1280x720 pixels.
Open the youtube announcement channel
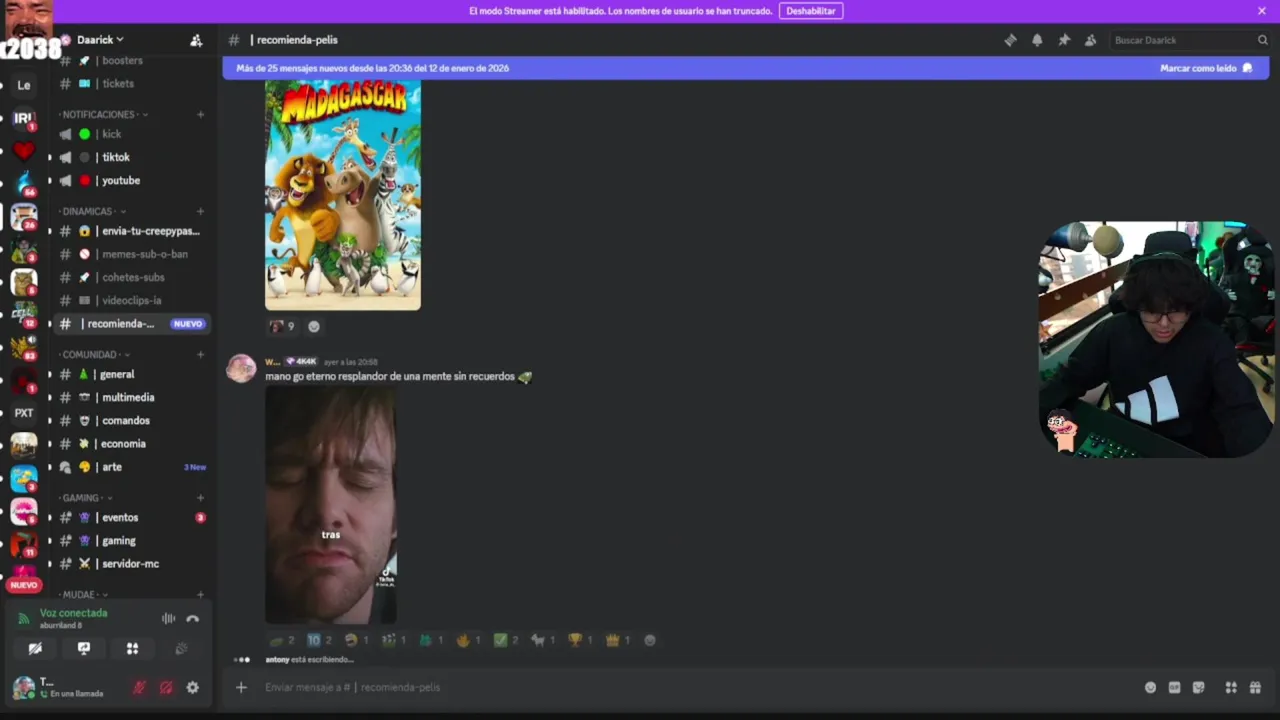(x=132, y=181)
